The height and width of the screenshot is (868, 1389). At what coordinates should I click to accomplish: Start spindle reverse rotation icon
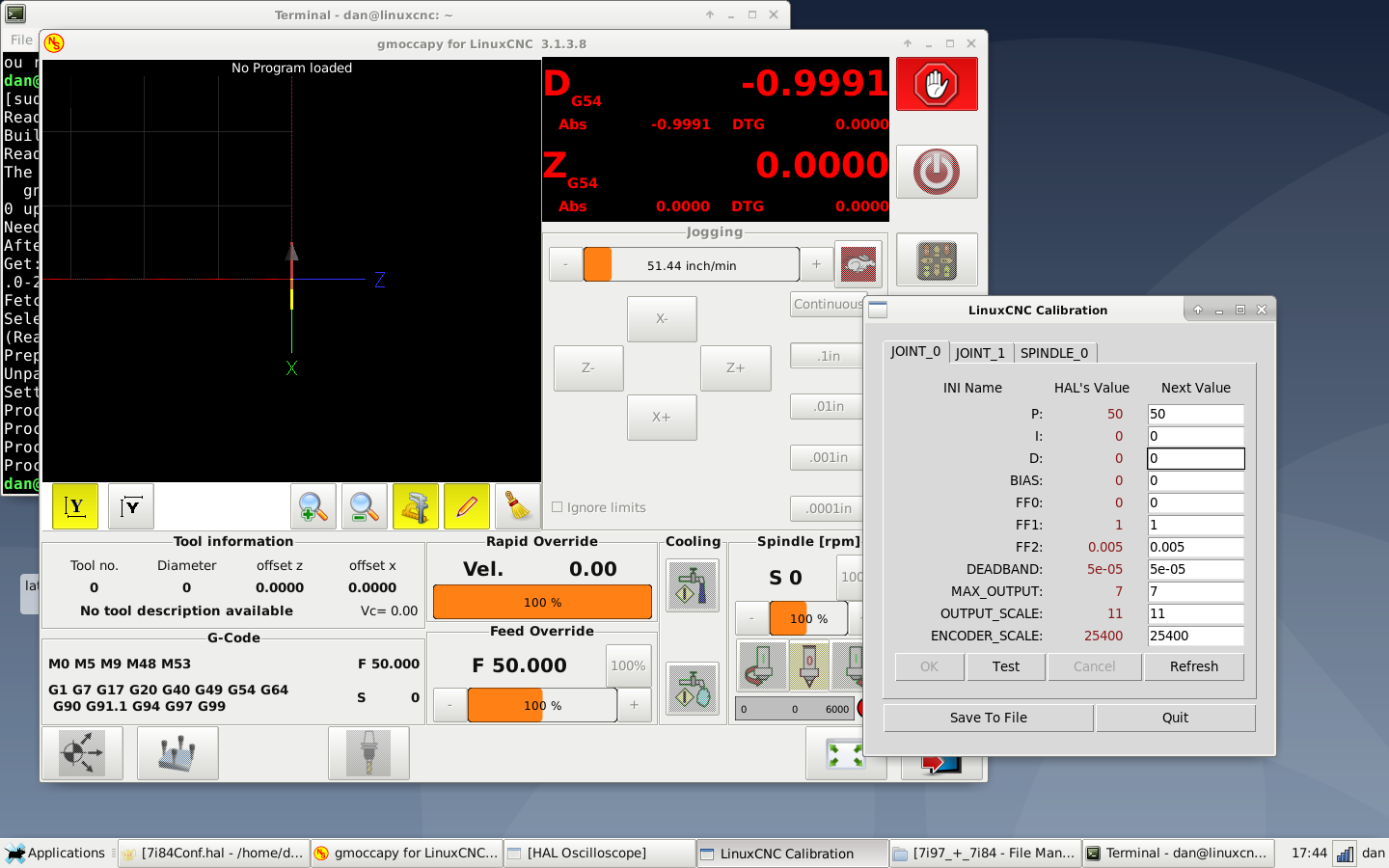(762, 665)
